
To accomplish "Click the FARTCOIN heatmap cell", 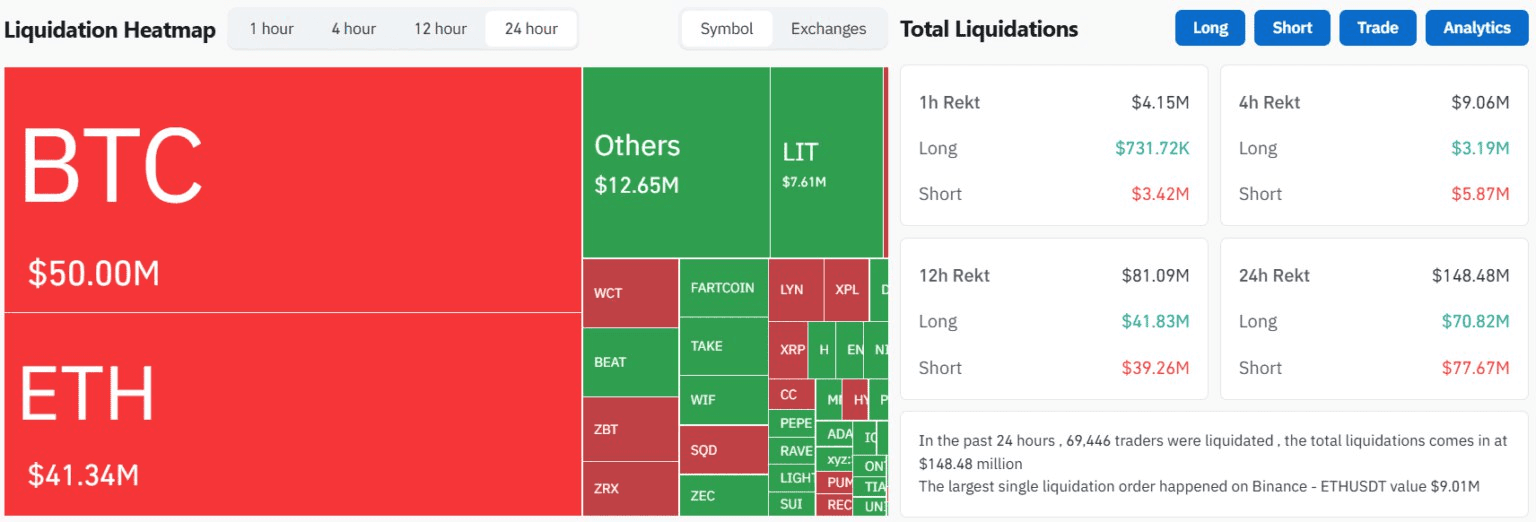I will pos(723,288).
